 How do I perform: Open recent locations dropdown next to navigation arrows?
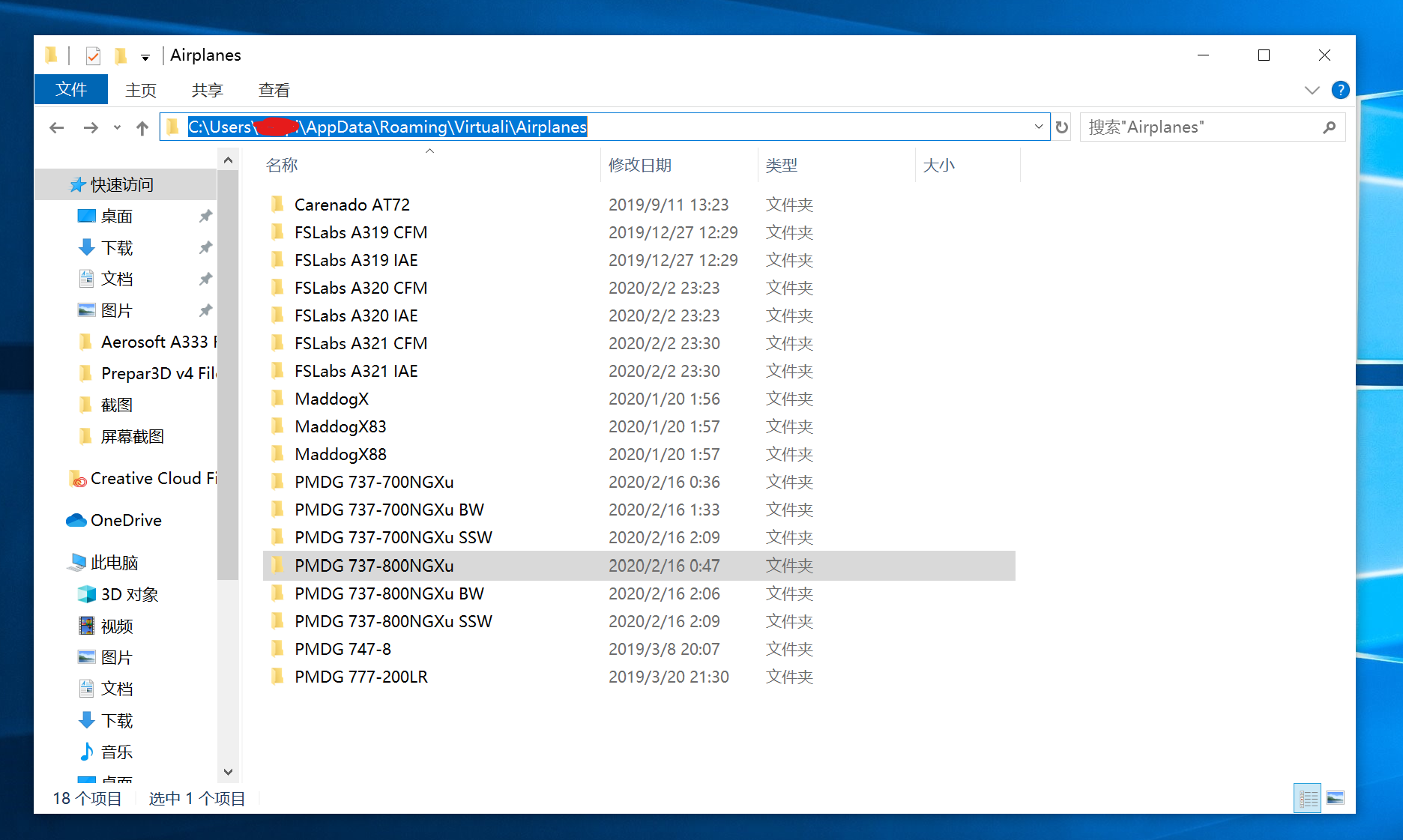pos(116,127)
